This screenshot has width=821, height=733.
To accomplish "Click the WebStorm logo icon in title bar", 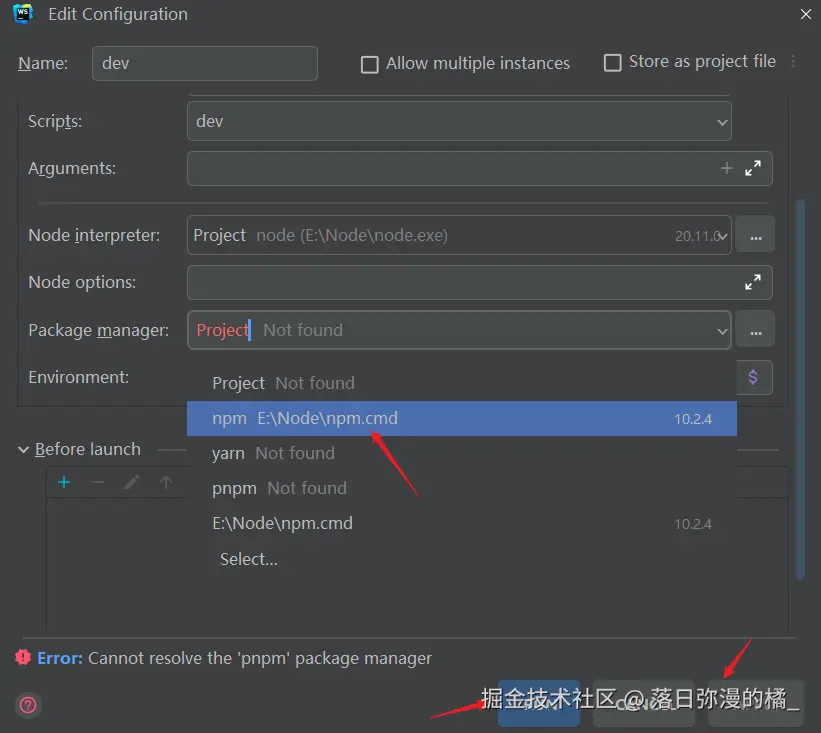I will click(x=23, y=14).
